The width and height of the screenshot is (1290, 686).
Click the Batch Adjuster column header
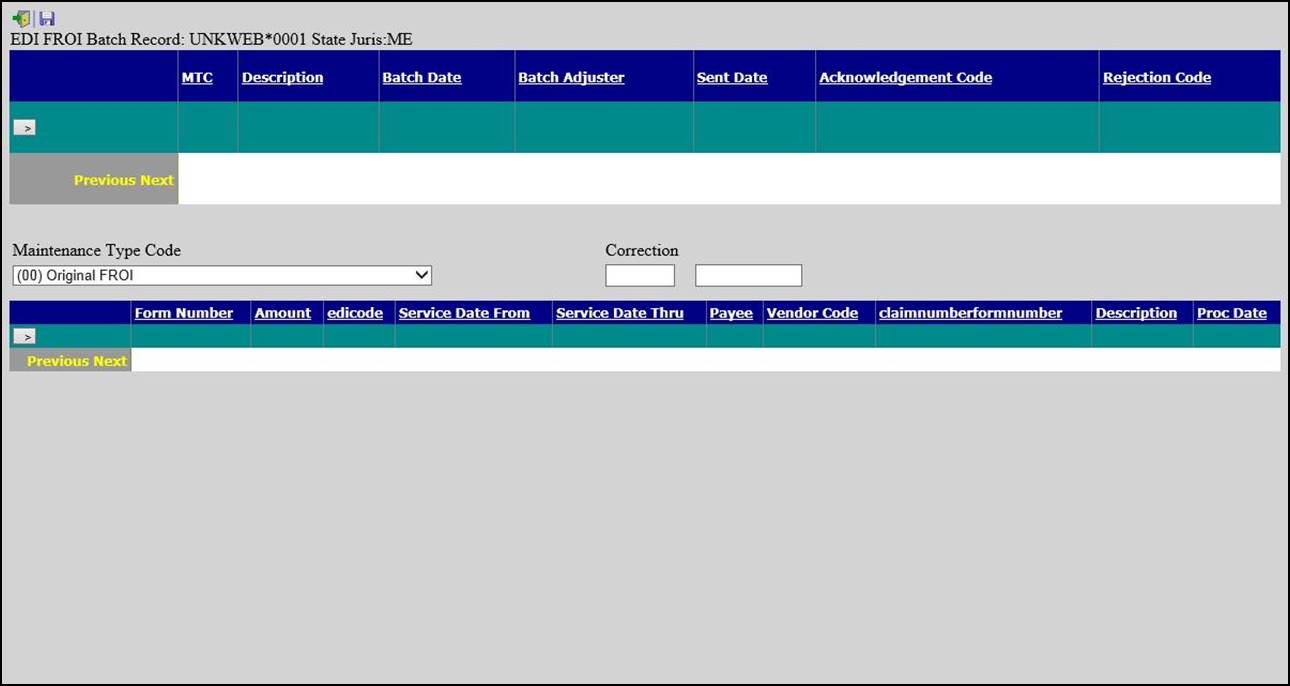[x=571, y=77]
